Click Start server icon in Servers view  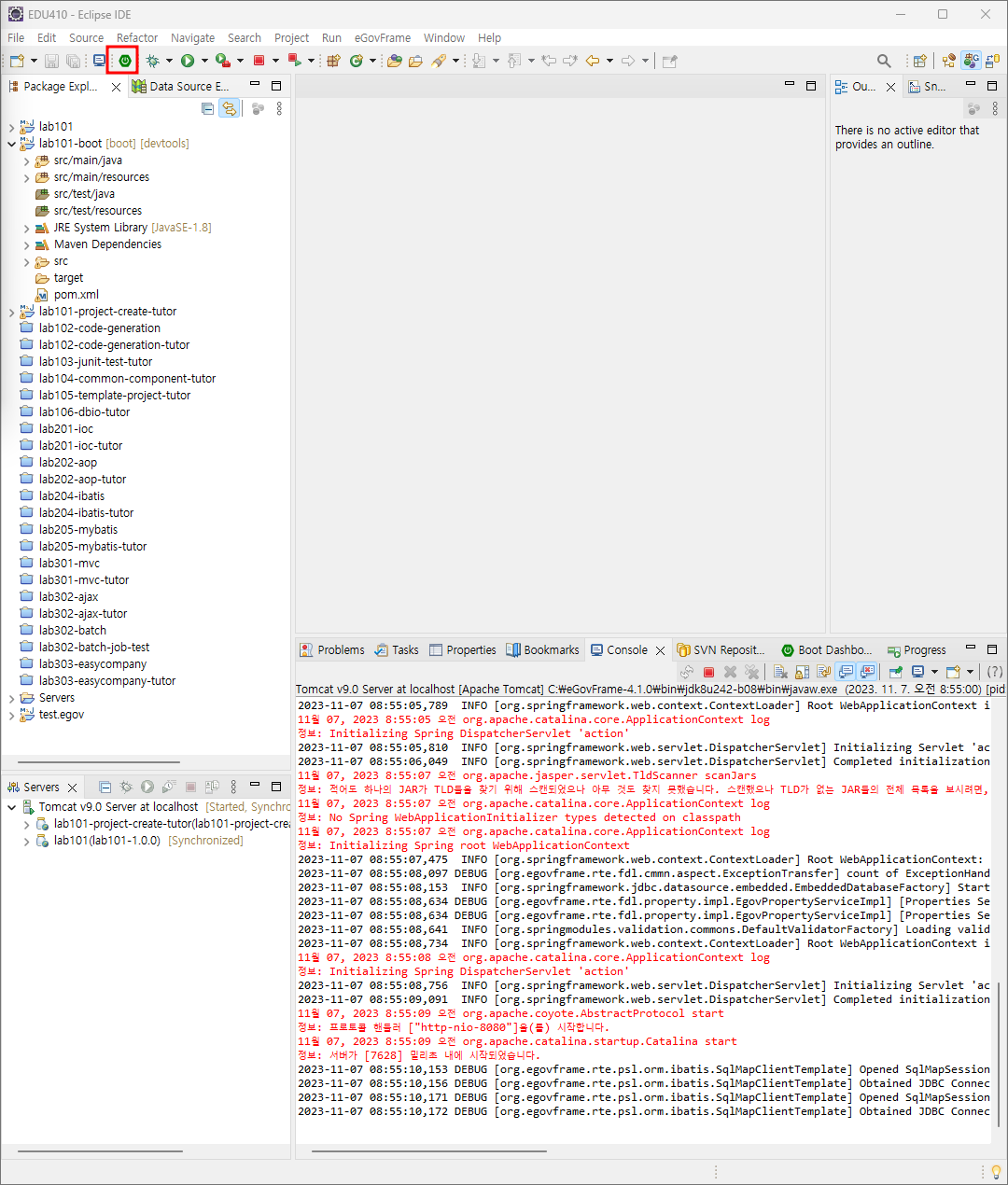tap(147, 788)
